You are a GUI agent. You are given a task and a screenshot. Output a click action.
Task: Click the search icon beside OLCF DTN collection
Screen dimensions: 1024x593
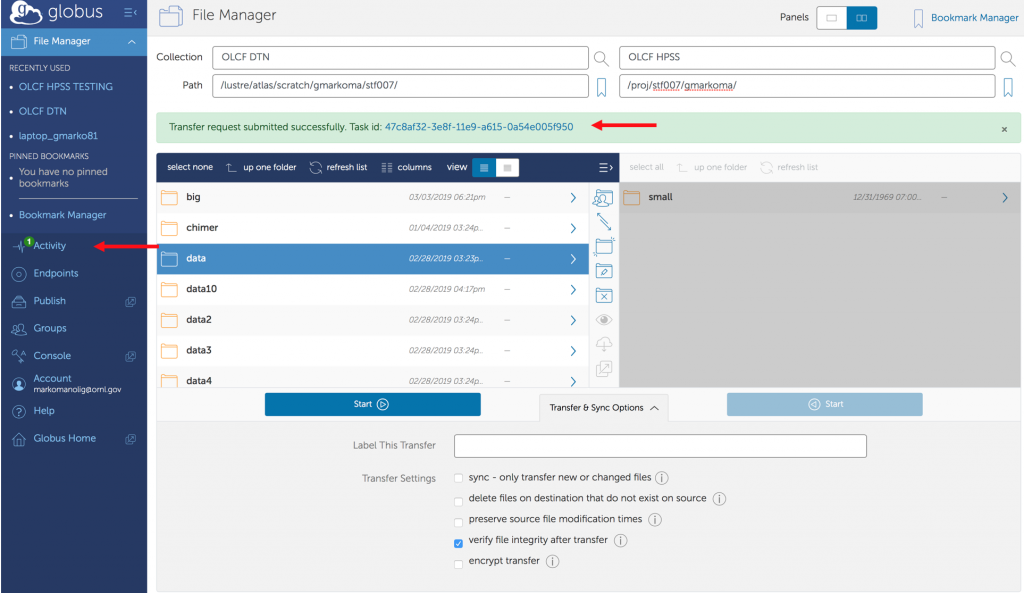601,58
